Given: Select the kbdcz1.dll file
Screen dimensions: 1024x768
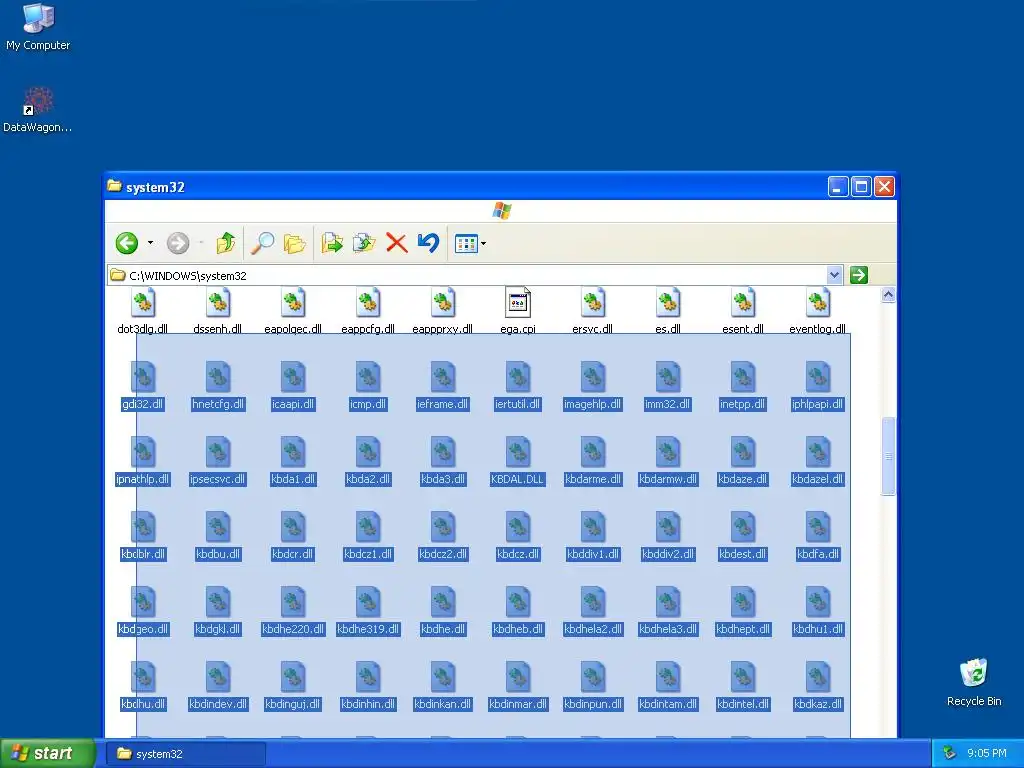Looking at the screenshot, I should click(x=368, y=537).
